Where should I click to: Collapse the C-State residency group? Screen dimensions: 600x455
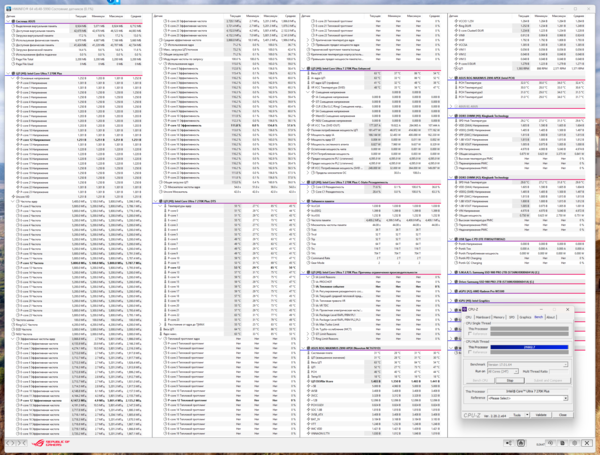click(304, 183)
